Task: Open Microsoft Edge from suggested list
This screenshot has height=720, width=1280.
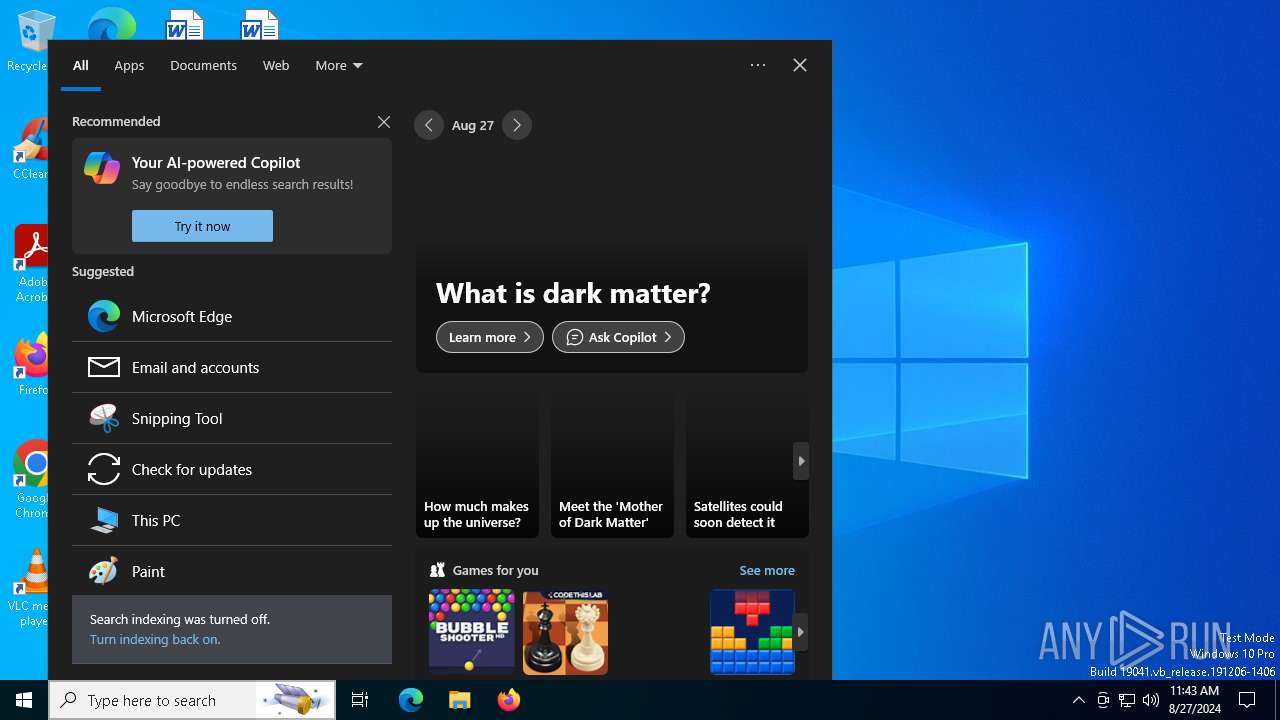Action: 232,316
